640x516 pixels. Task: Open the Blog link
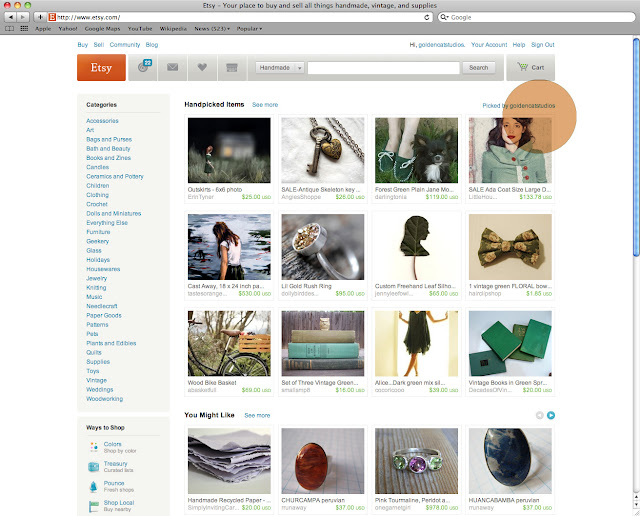pos(152,44)
